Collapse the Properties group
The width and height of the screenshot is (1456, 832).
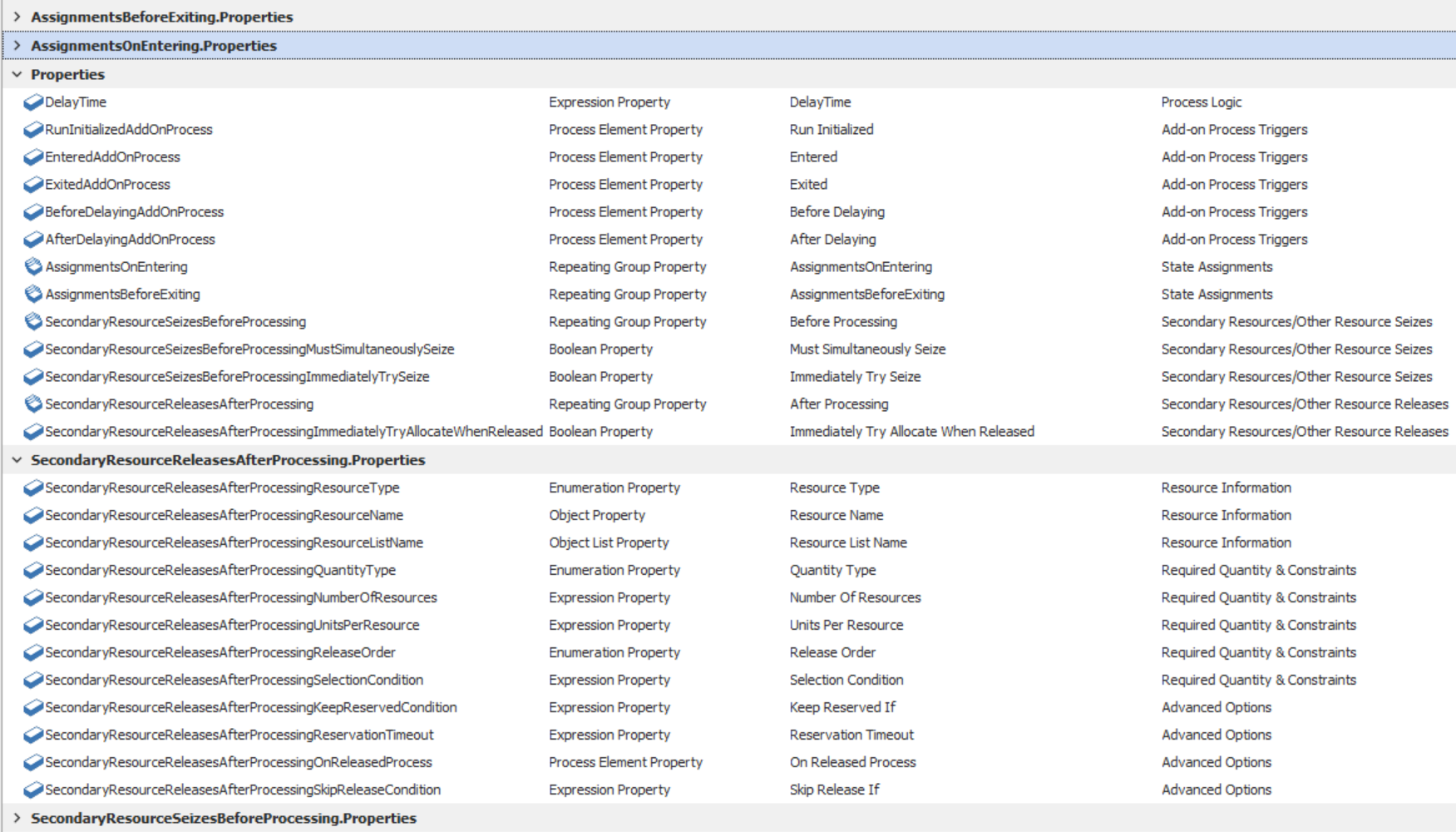tap(17, 74)
